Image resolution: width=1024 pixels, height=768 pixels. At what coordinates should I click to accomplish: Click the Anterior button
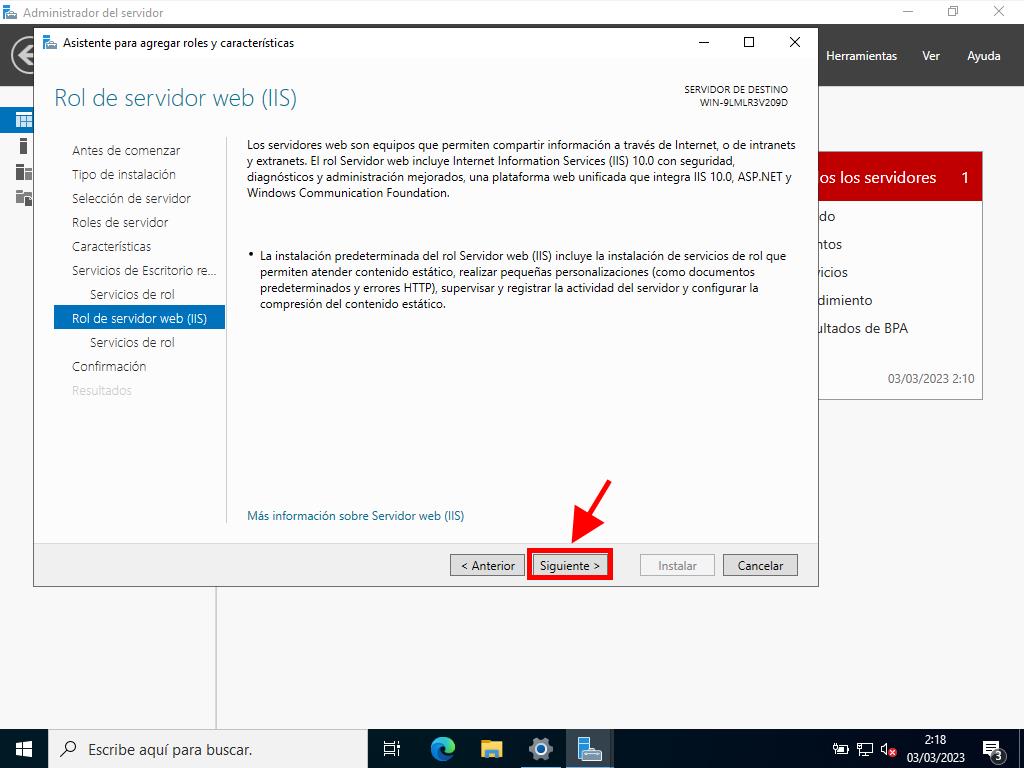pyautogui.click(x=488, y=565)
